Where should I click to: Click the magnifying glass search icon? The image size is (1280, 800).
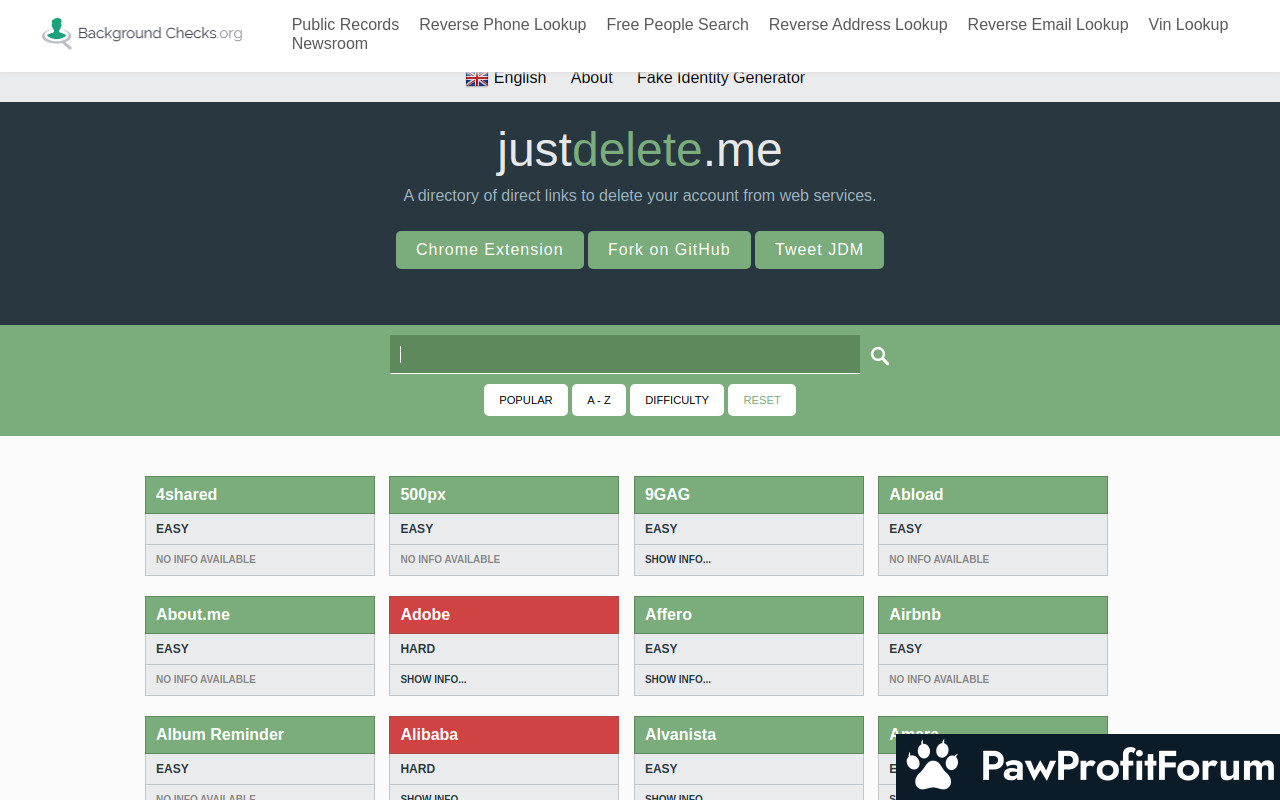pos(880,355)
